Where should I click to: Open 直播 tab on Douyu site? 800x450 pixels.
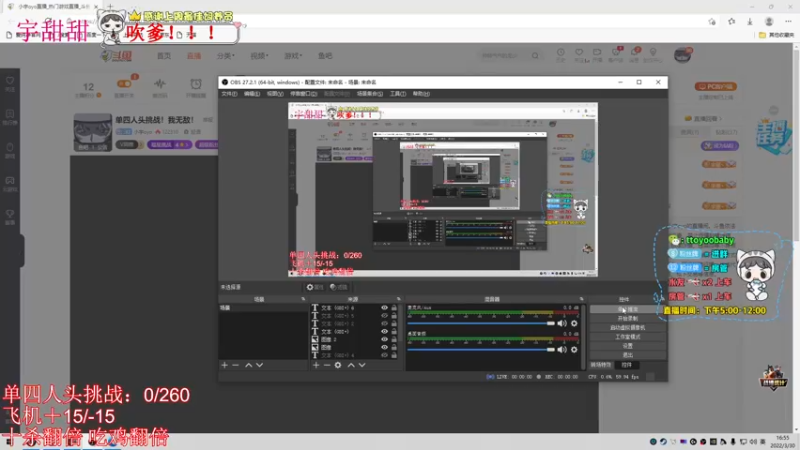[x=194, y=56]
